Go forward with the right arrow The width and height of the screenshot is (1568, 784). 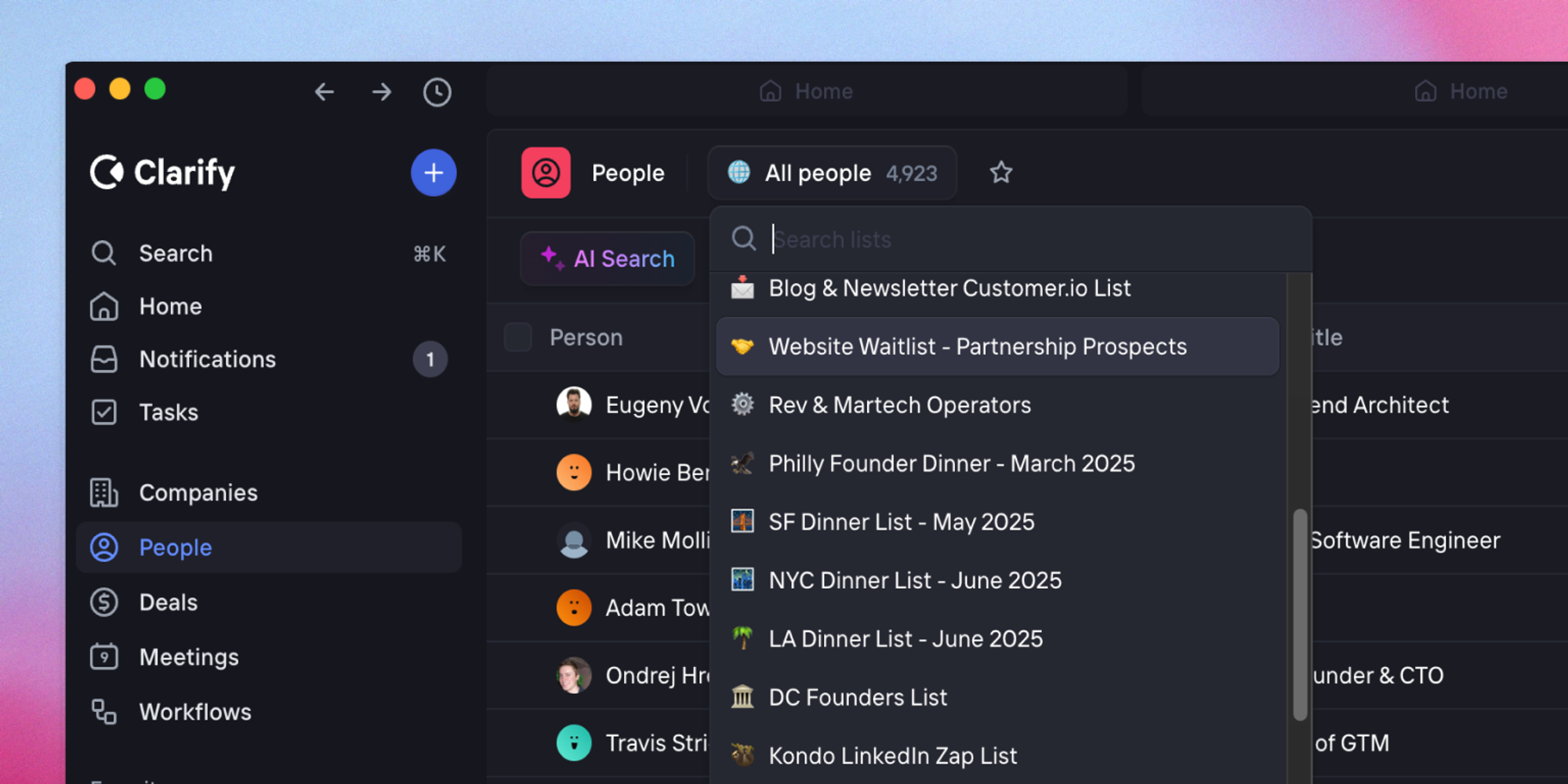point(382,92)
